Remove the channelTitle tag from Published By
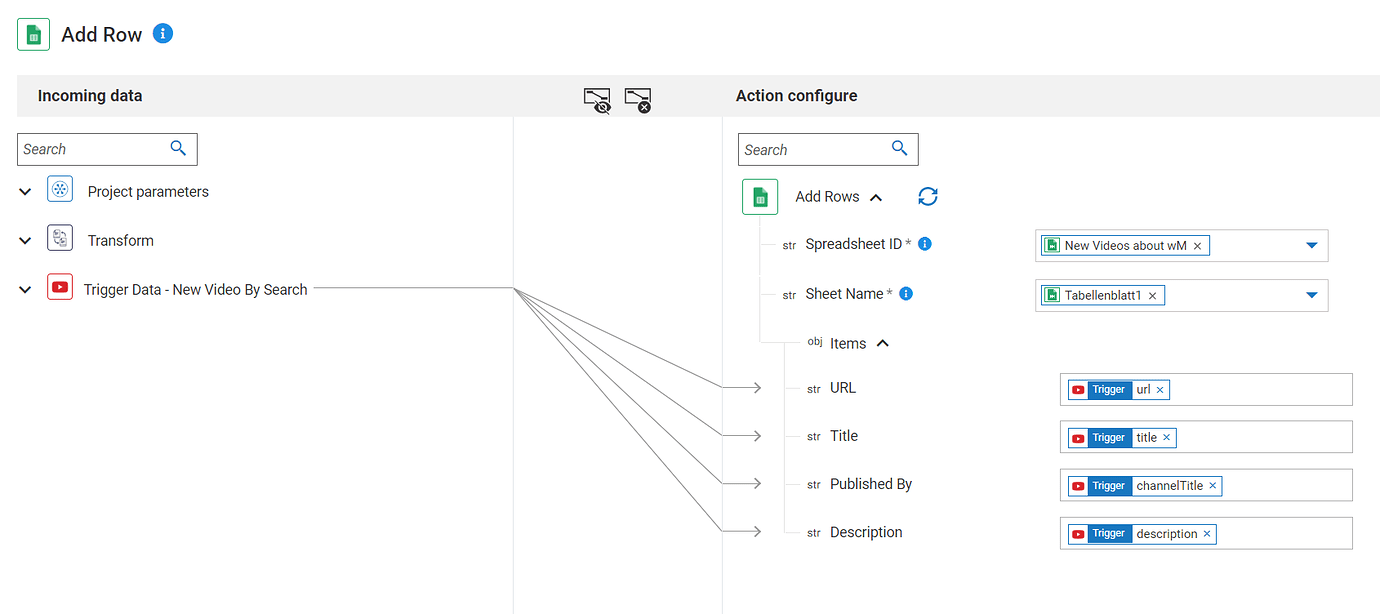1380x614 pixels. pyautogui.click(x=1213, y=486)
